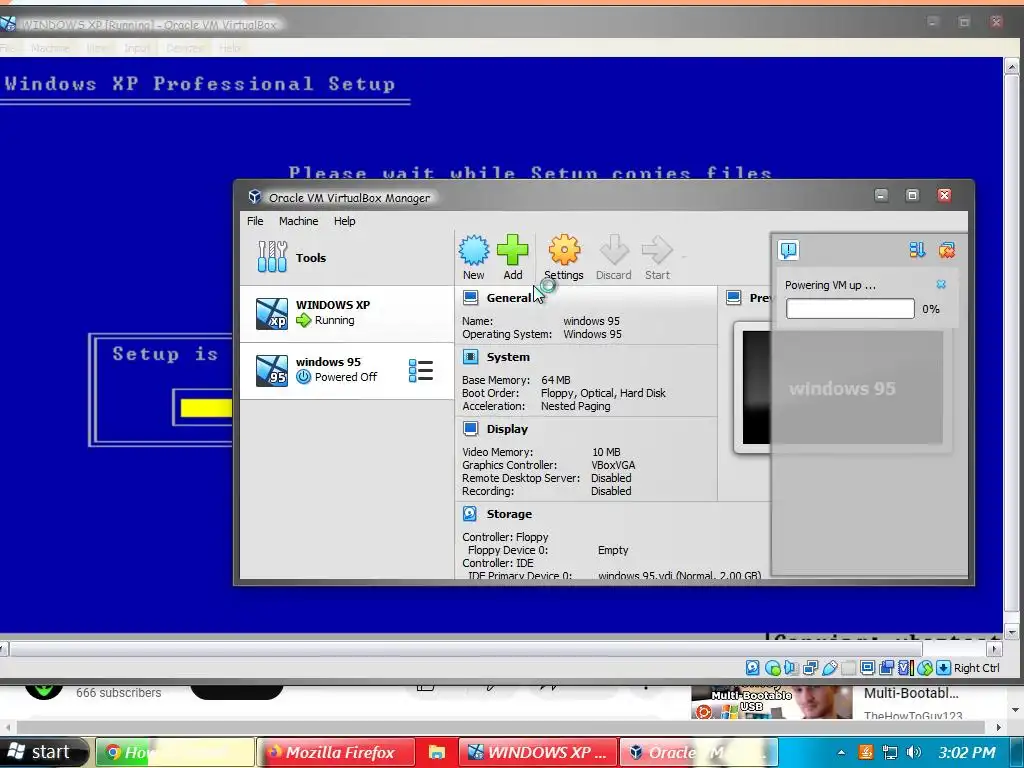Open Devices menu in WINDOWS XP VM window
Image resolution: width=1024 pixels, height=768 pixels.
[185, 48]
